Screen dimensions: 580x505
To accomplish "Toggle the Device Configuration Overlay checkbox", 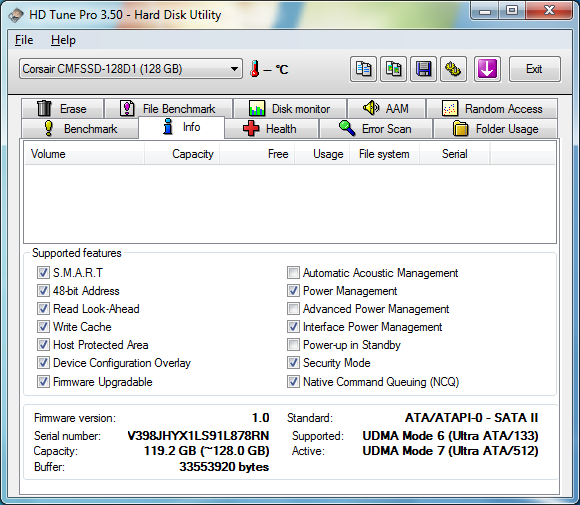I will pyautogui.click(x=43, y=363).
